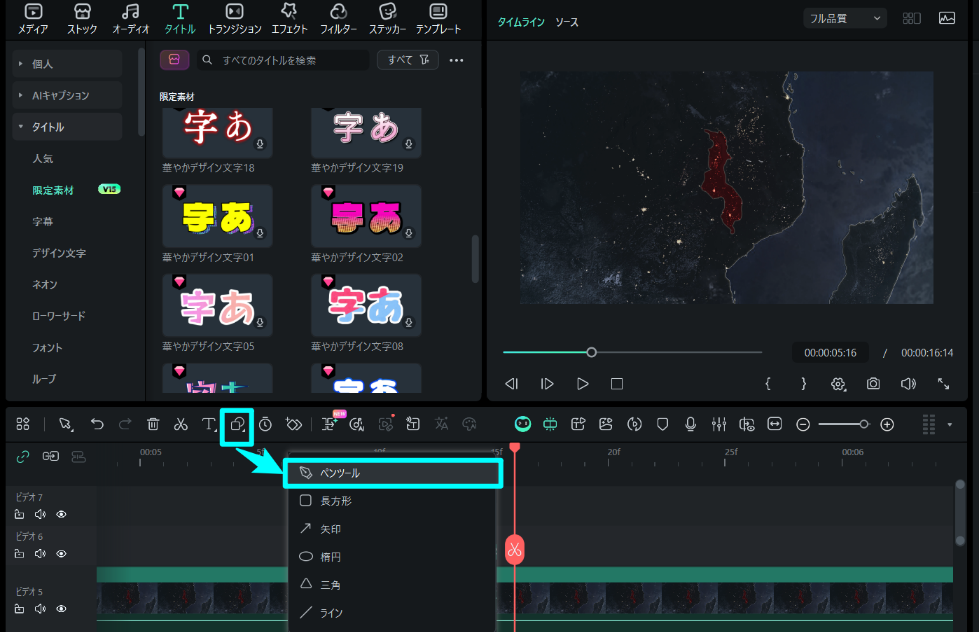Click the audio mixer icon
This screenshot has height=632, width=979.
point(718,424)
